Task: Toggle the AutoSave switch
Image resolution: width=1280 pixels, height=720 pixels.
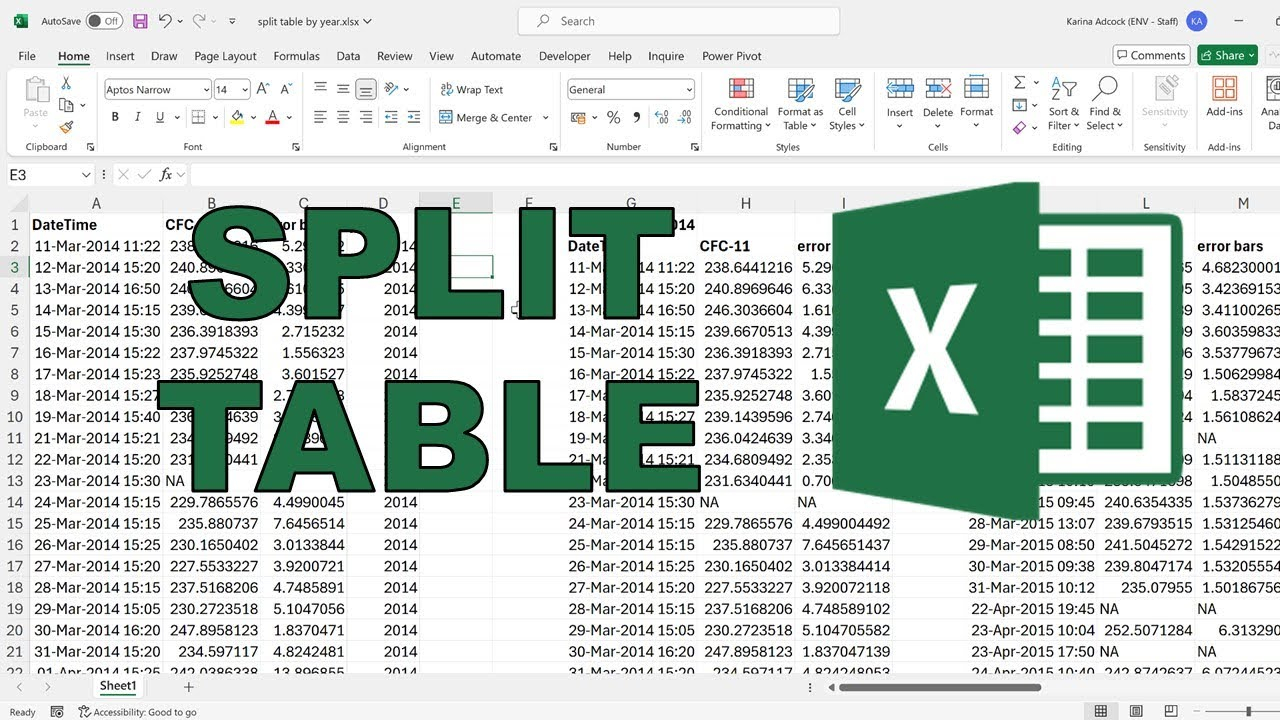Action: 104,21
